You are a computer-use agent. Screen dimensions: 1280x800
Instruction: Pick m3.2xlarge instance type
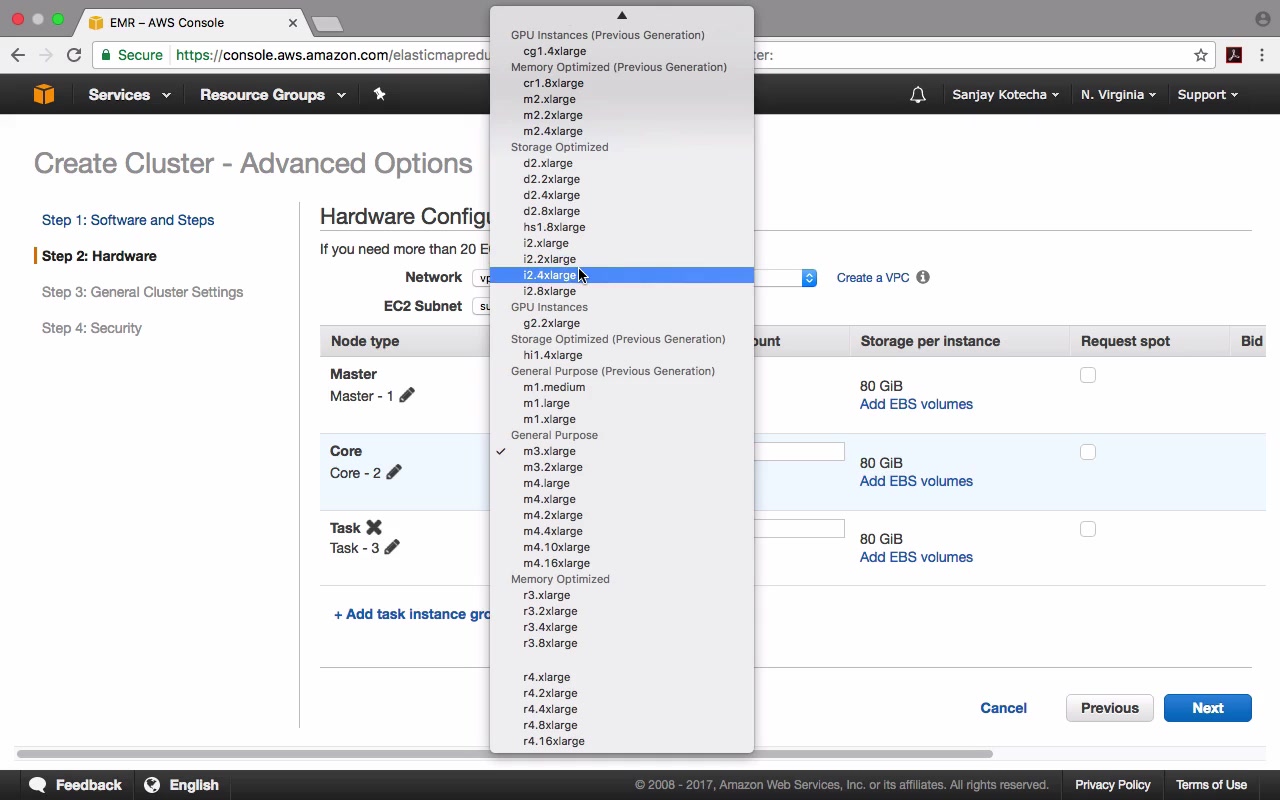[621, 467]
